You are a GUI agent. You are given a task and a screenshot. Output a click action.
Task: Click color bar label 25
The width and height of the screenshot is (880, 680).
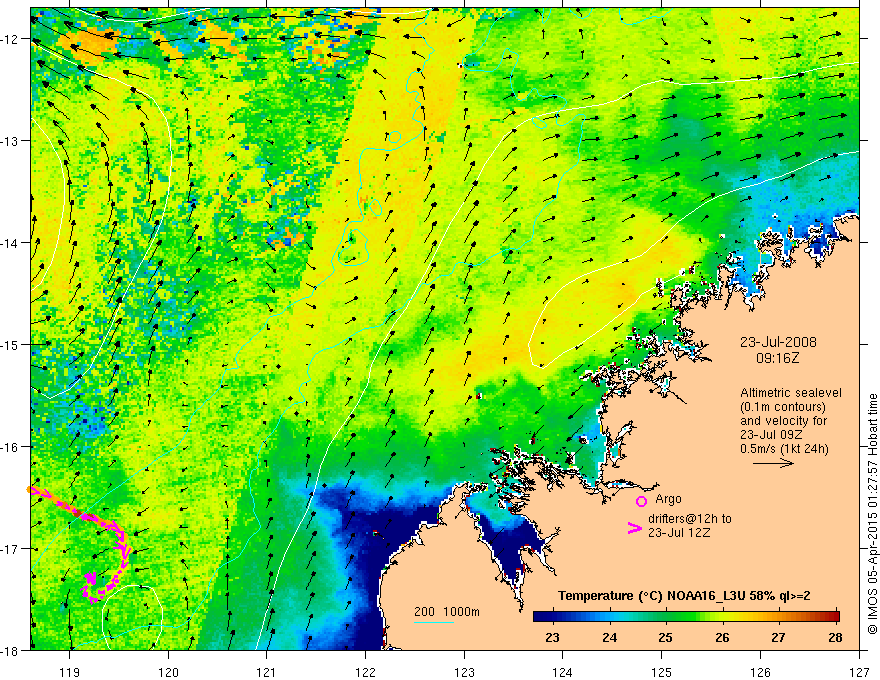point(665,637)
